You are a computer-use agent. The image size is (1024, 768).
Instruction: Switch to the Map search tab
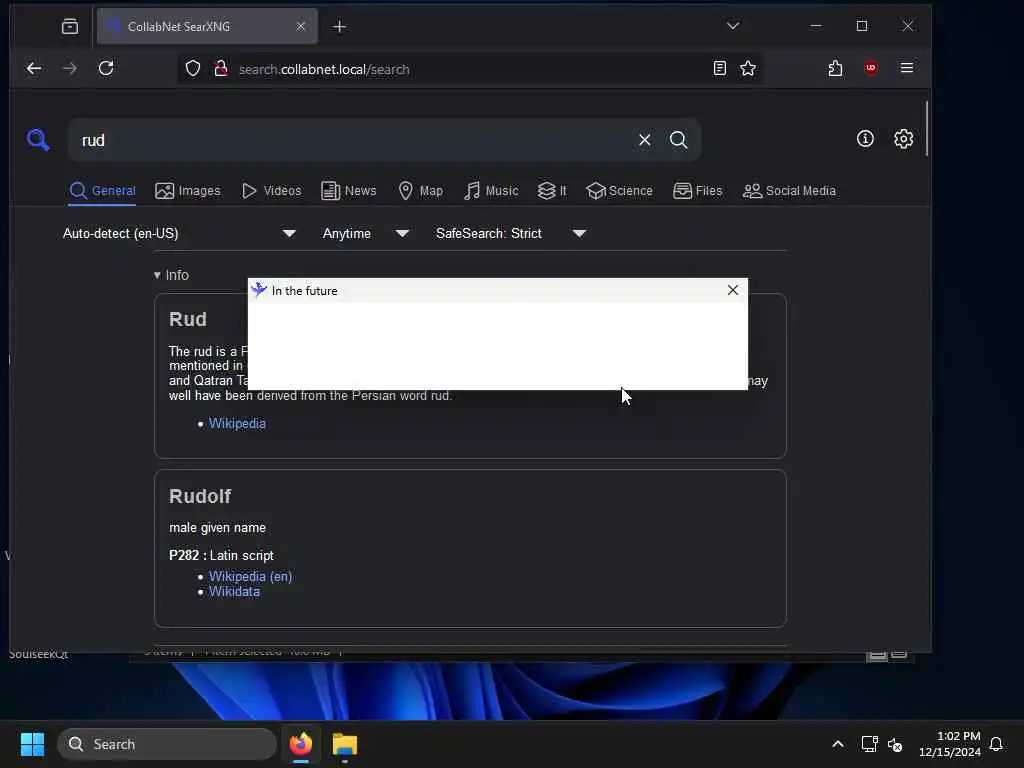coord(421,191)
